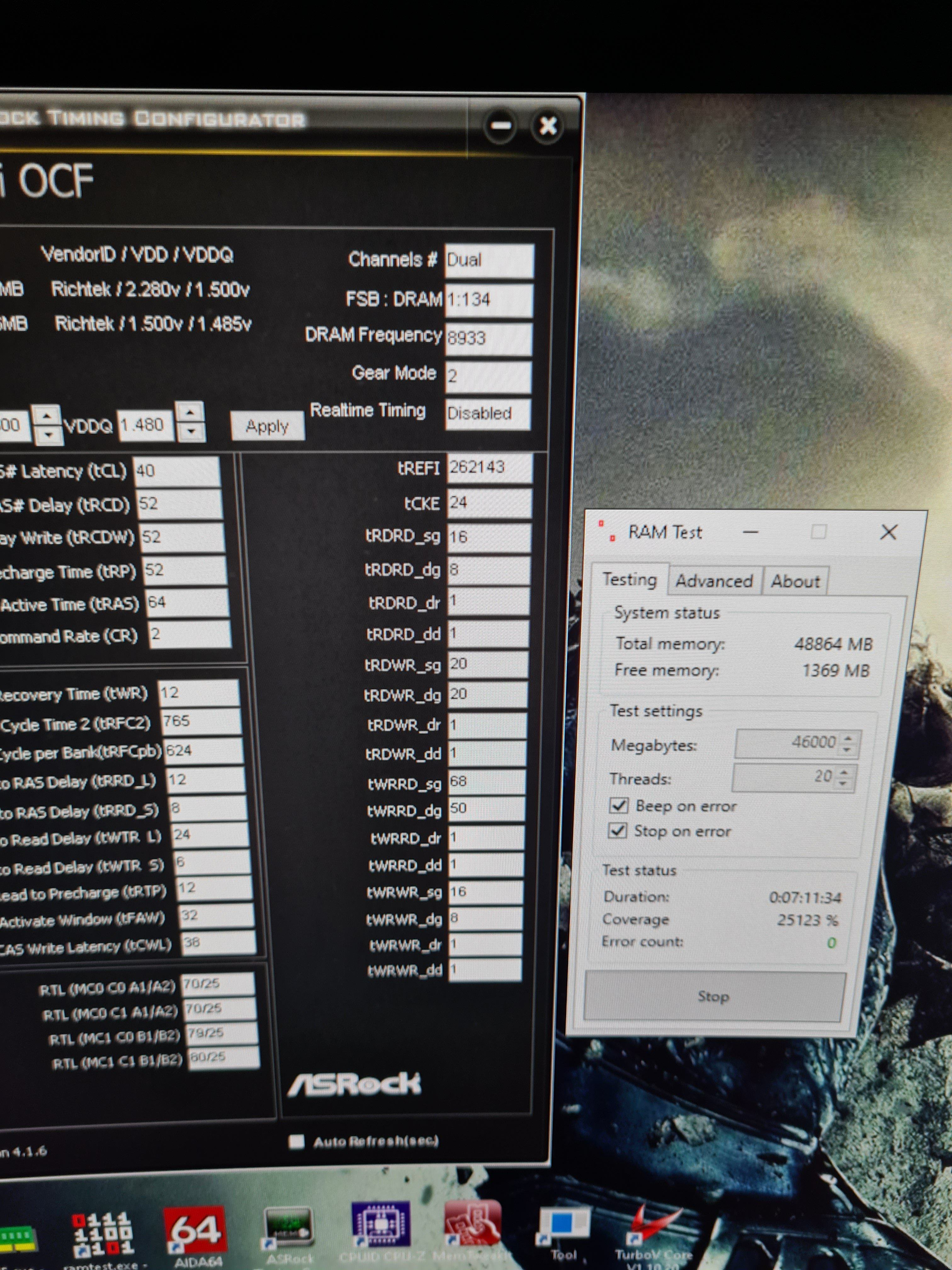Select the Realtime Timing Disabled field
This screenshot has width=952, height=1270.
(x=488, y=414)
